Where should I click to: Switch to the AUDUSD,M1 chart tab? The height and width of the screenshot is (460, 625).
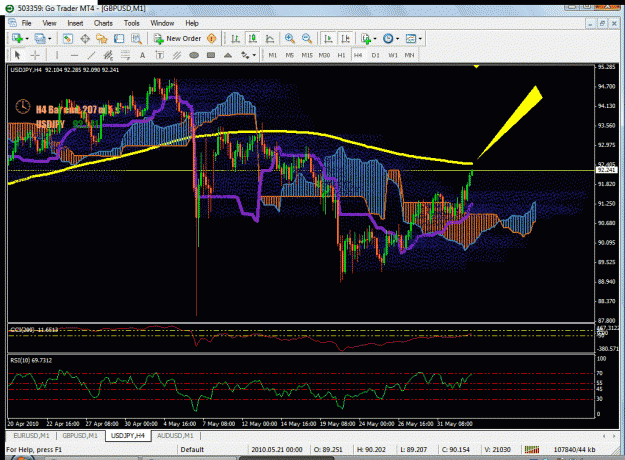point(175,436)
